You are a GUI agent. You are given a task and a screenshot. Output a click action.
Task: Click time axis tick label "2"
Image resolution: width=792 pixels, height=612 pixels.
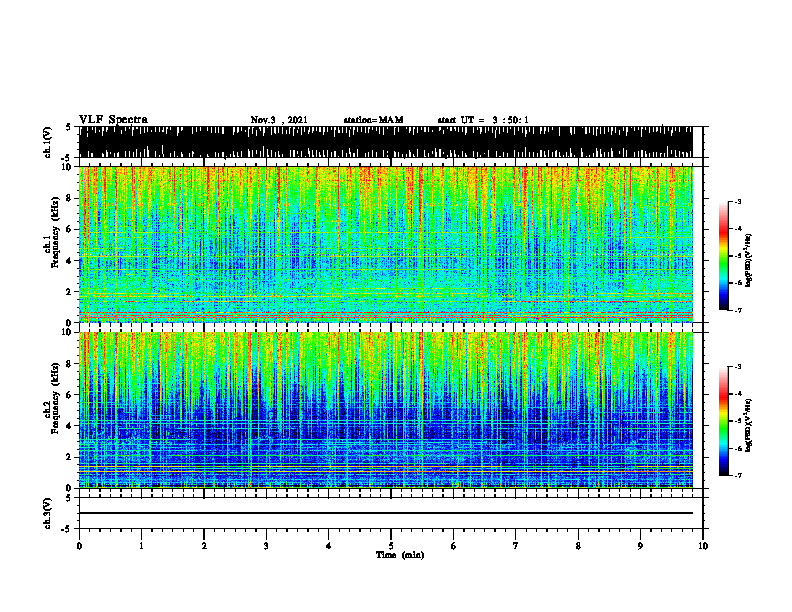204,546
